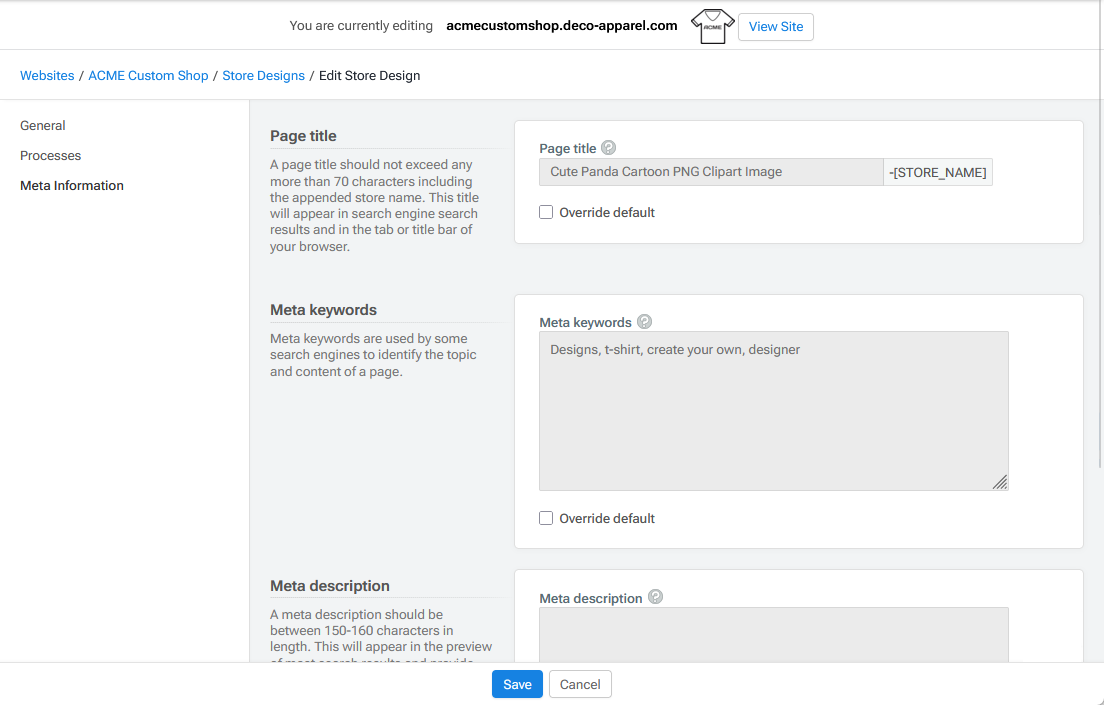1104x705 pixels.
Task: Toggle Override default under Meta keywords
Action: pos(546,518)
